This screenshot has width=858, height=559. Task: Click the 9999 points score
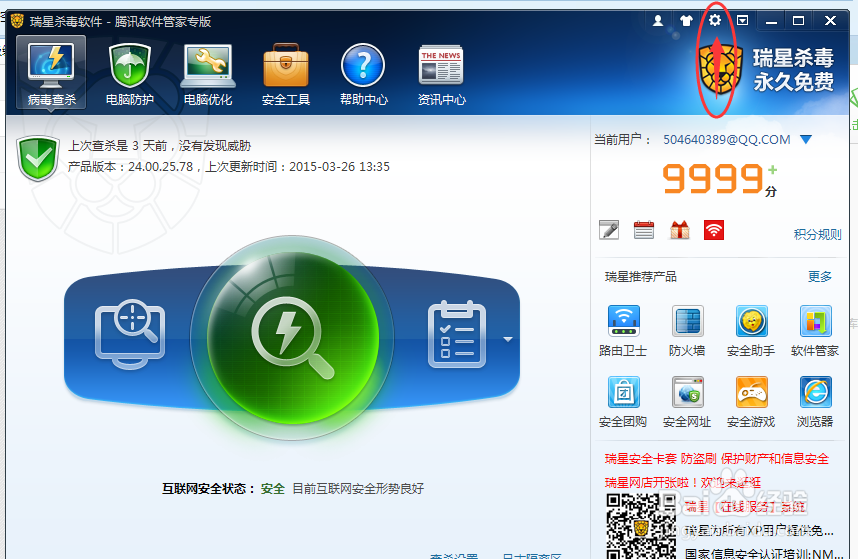pos(714,179)
